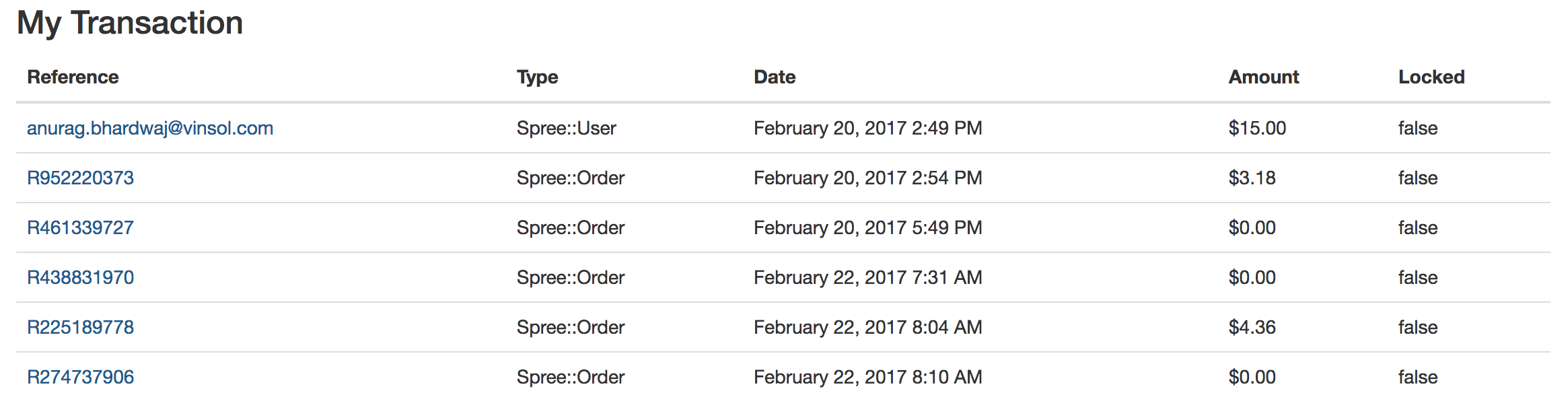Open order R952220373
This screenshot has height=397, width=1568.
[x=80, y=178]
